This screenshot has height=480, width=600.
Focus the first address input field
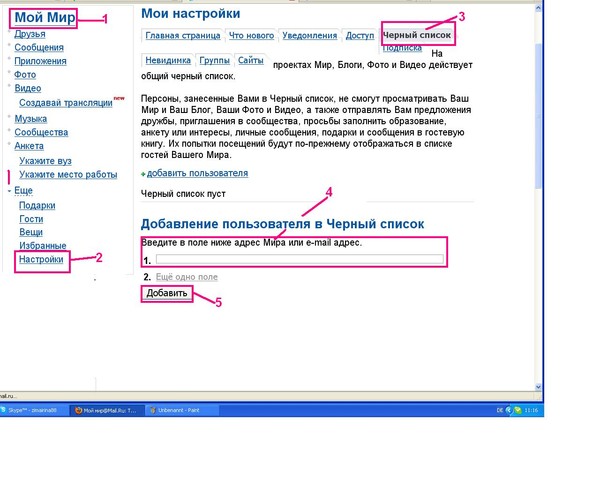click(300, 259)
